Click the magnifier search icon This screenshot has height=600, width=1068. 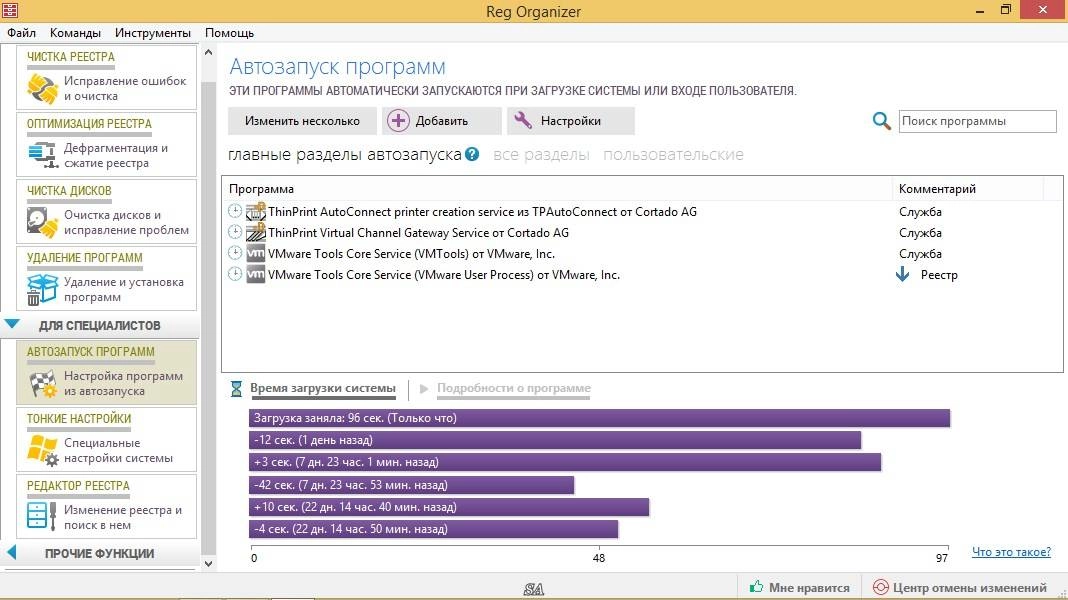(881, 121)
